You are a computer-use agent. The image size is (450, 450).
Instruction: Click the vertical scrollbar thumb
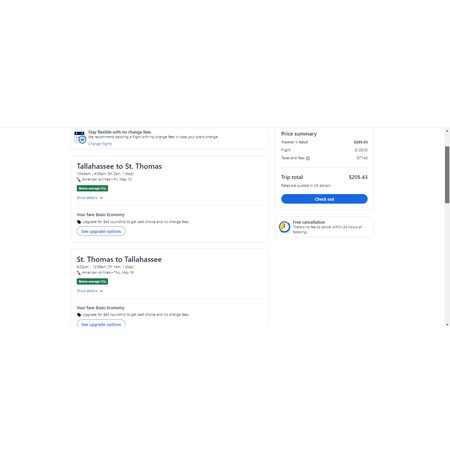click(447, 174)
